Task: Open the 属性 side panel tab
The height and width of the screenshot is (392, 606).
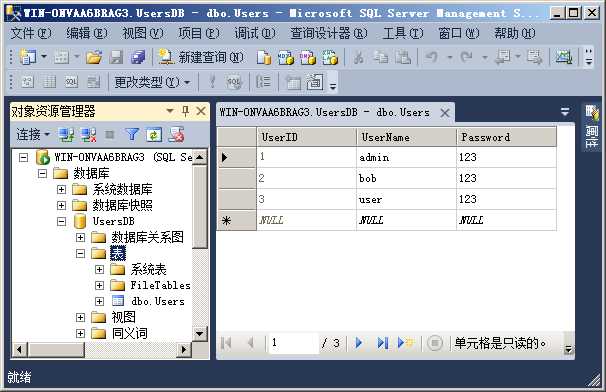Action: (x=591, y=127)
